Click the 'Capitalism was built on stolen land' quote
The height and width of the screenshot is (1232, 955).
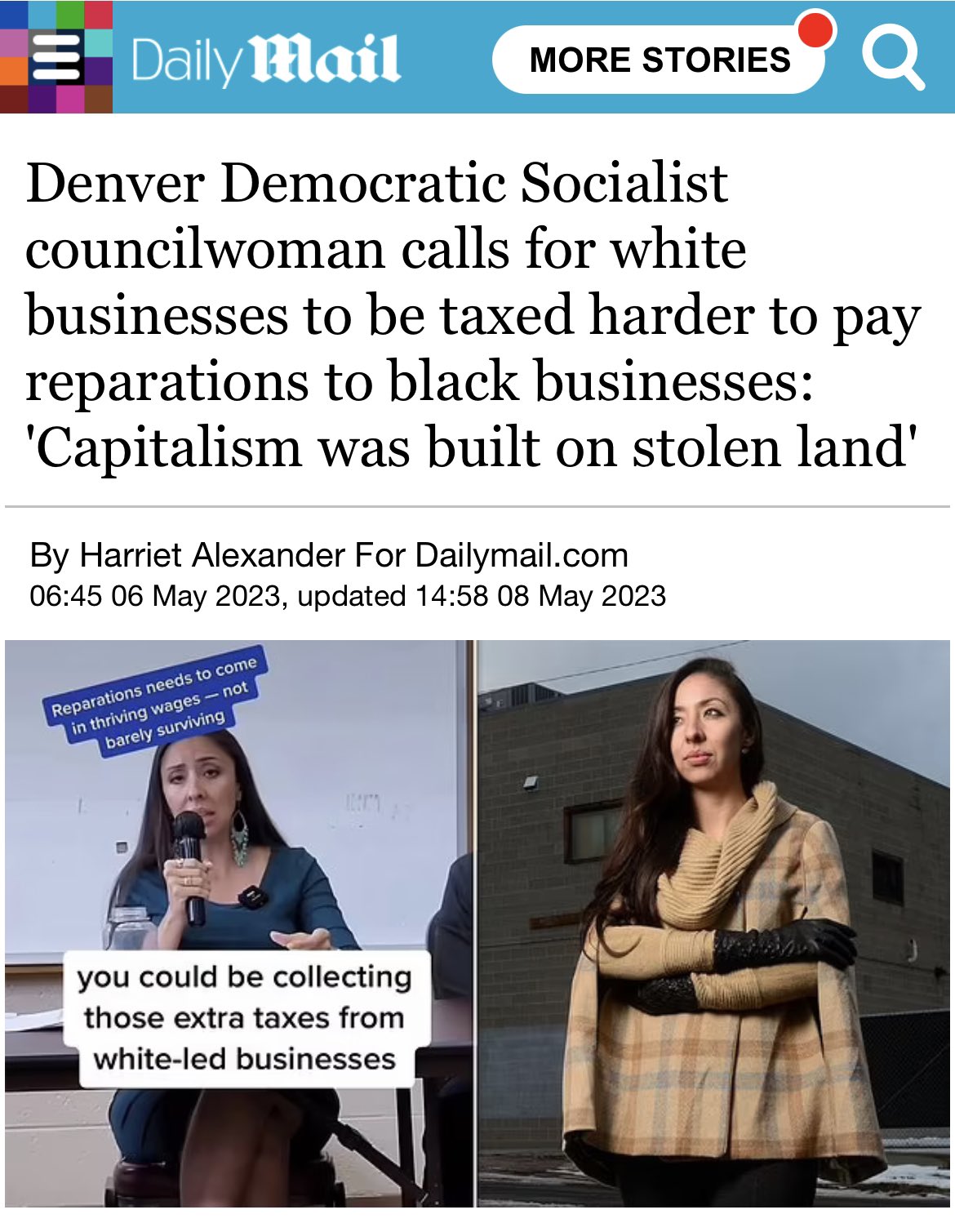click(471, 447)
